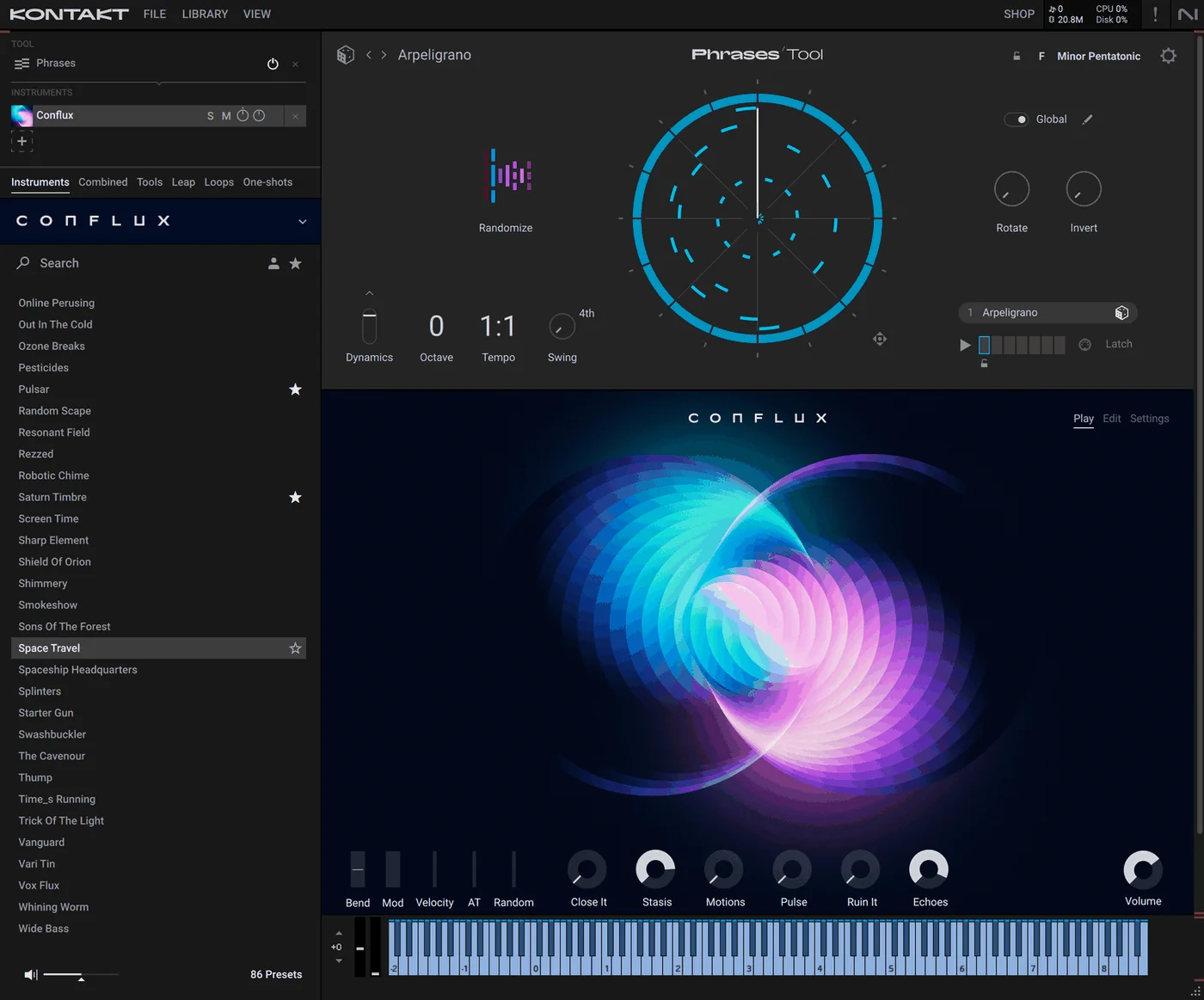Image resolution: width=1204 pixels, height=1000 pixels.
Task: Switch to the Edit tab in Conflux
Action: point(1112,419)
